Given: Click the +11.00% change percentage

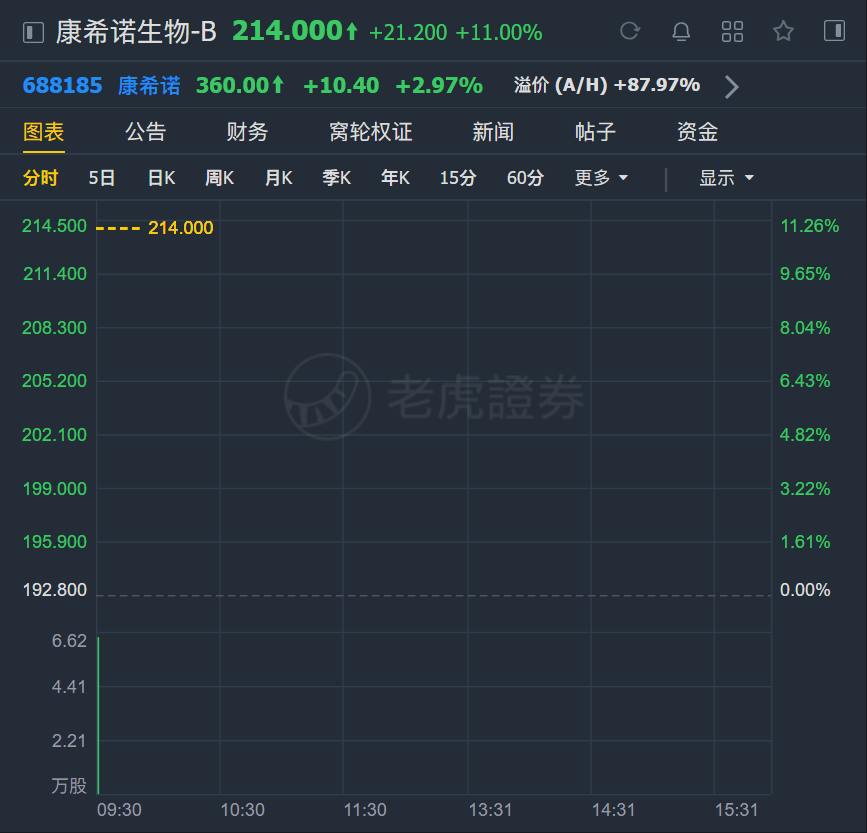Looking at the screenshot, I should pyautogui.click(x=499, y=33).
